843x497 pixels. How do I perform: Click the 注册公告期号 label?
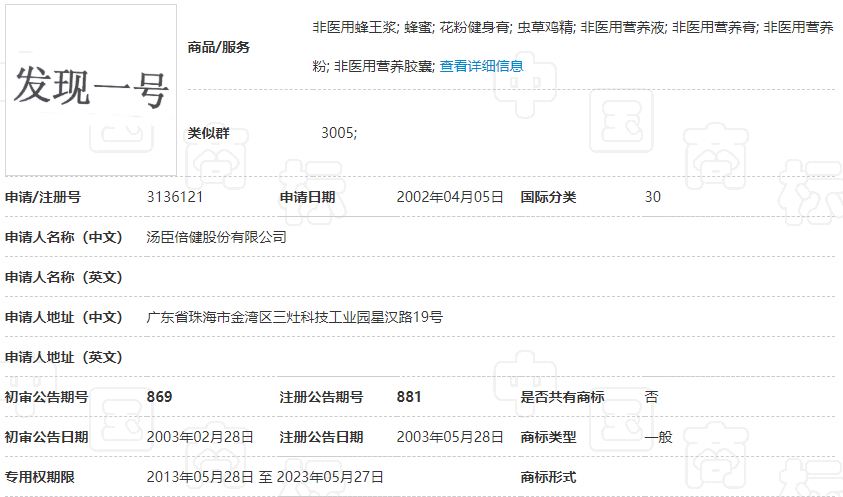click(321, 397)
